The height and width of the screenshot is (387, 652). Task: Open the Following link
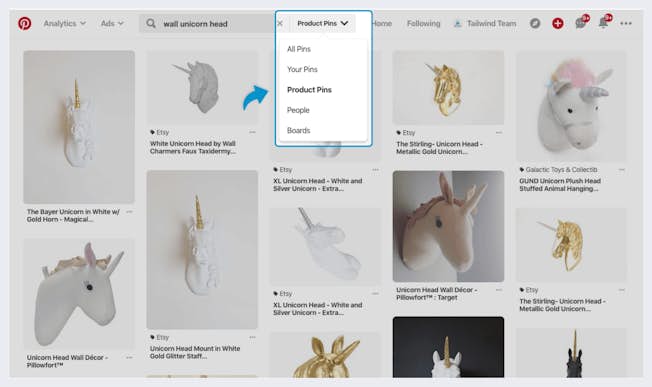click(x=423, y=23)
